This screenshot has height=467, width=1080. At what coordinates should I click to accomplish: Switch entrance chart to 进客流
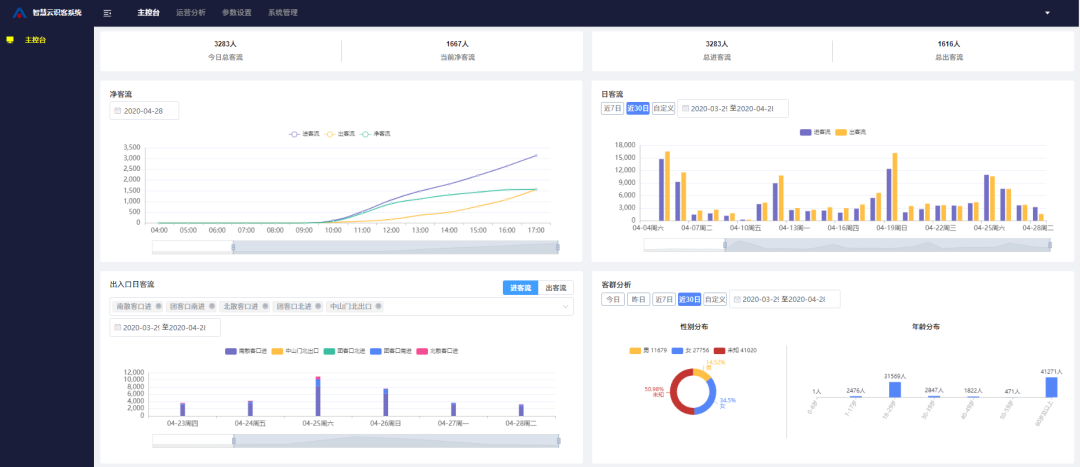pyautogui.click(x=520, y=288)
